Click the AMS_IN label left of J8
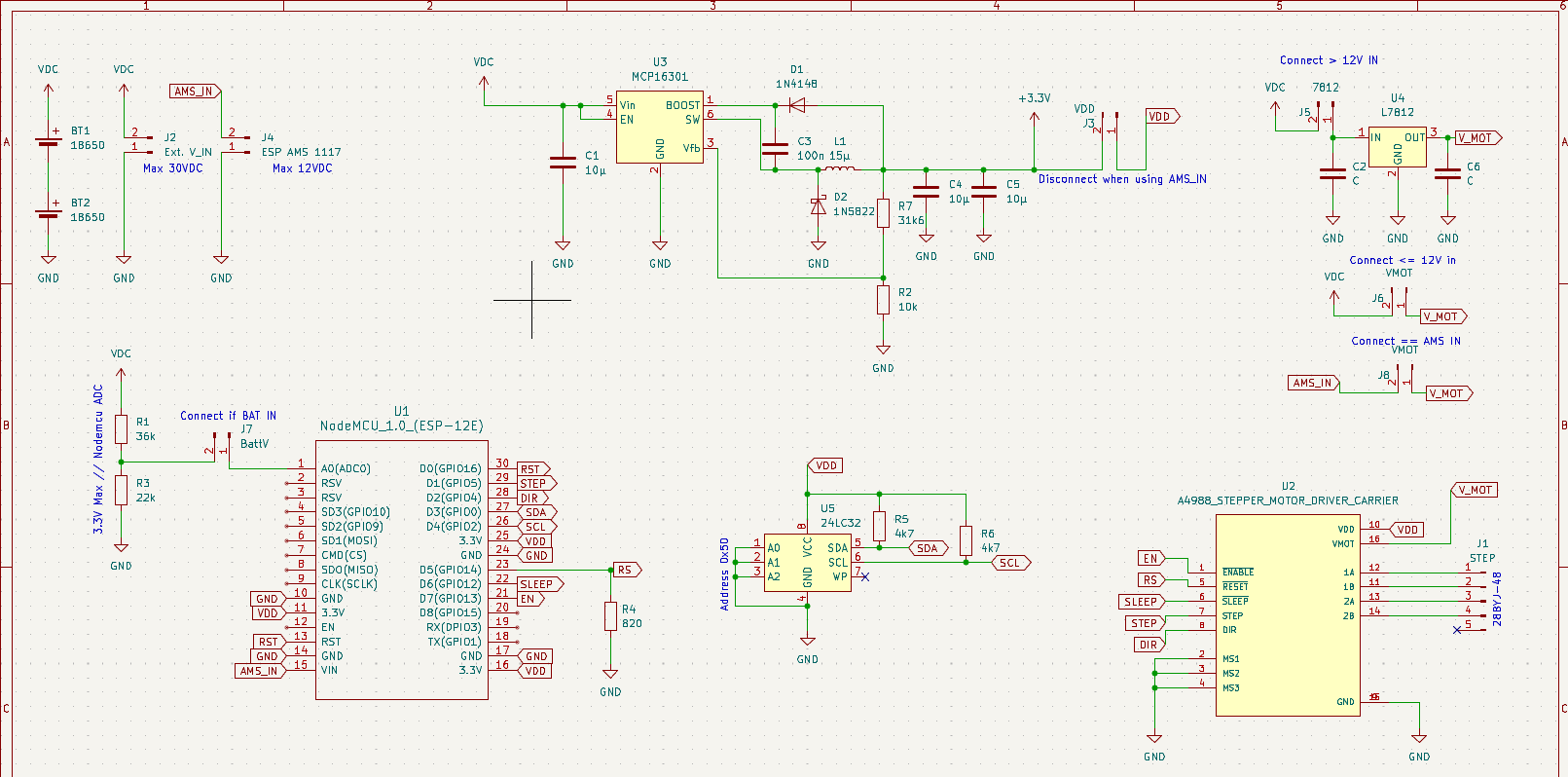This screenshot has width=1568, height=777. tap(1314, 383)
